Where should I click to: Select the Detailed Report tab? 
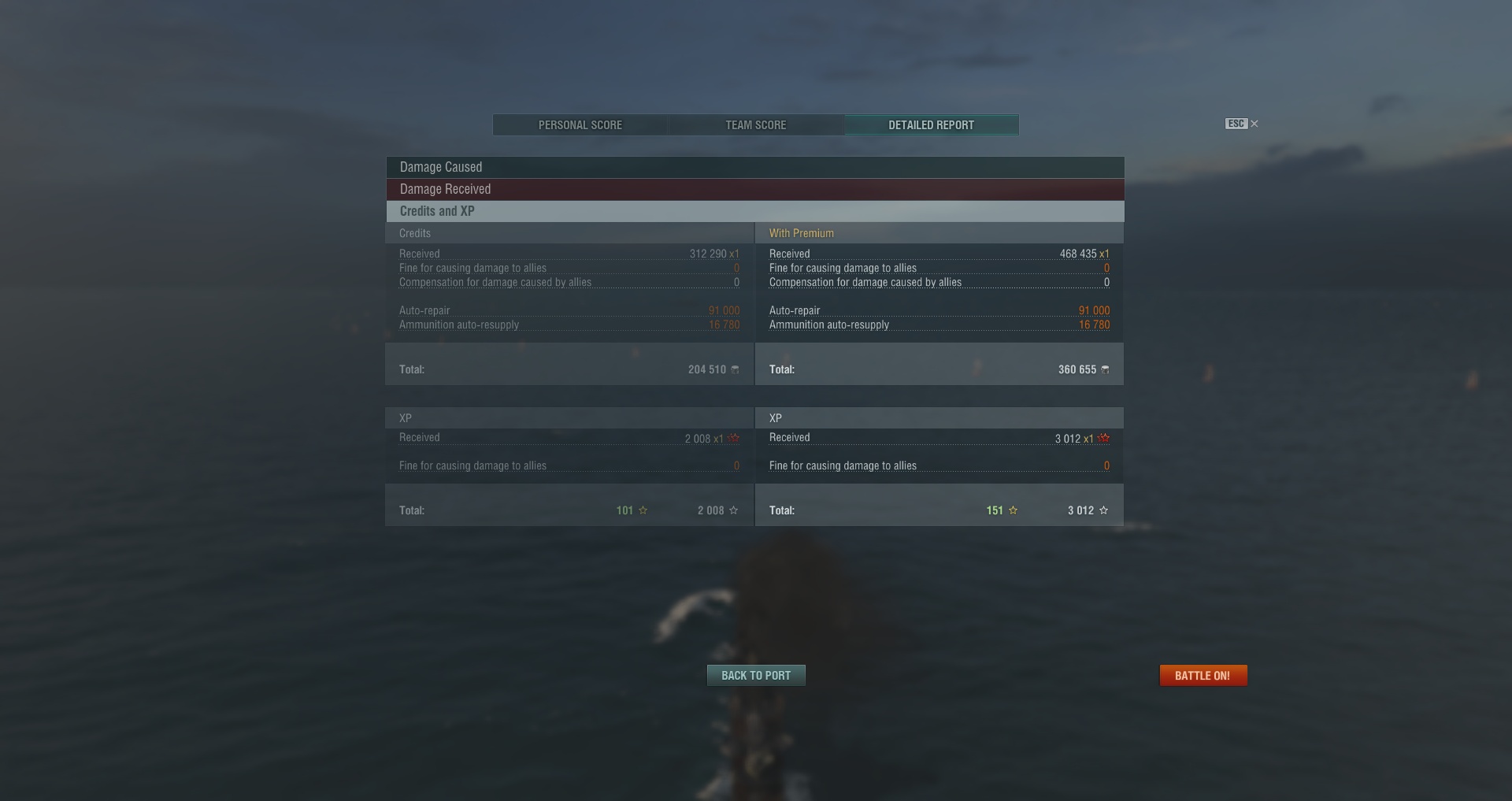click(x=932, y=125)
